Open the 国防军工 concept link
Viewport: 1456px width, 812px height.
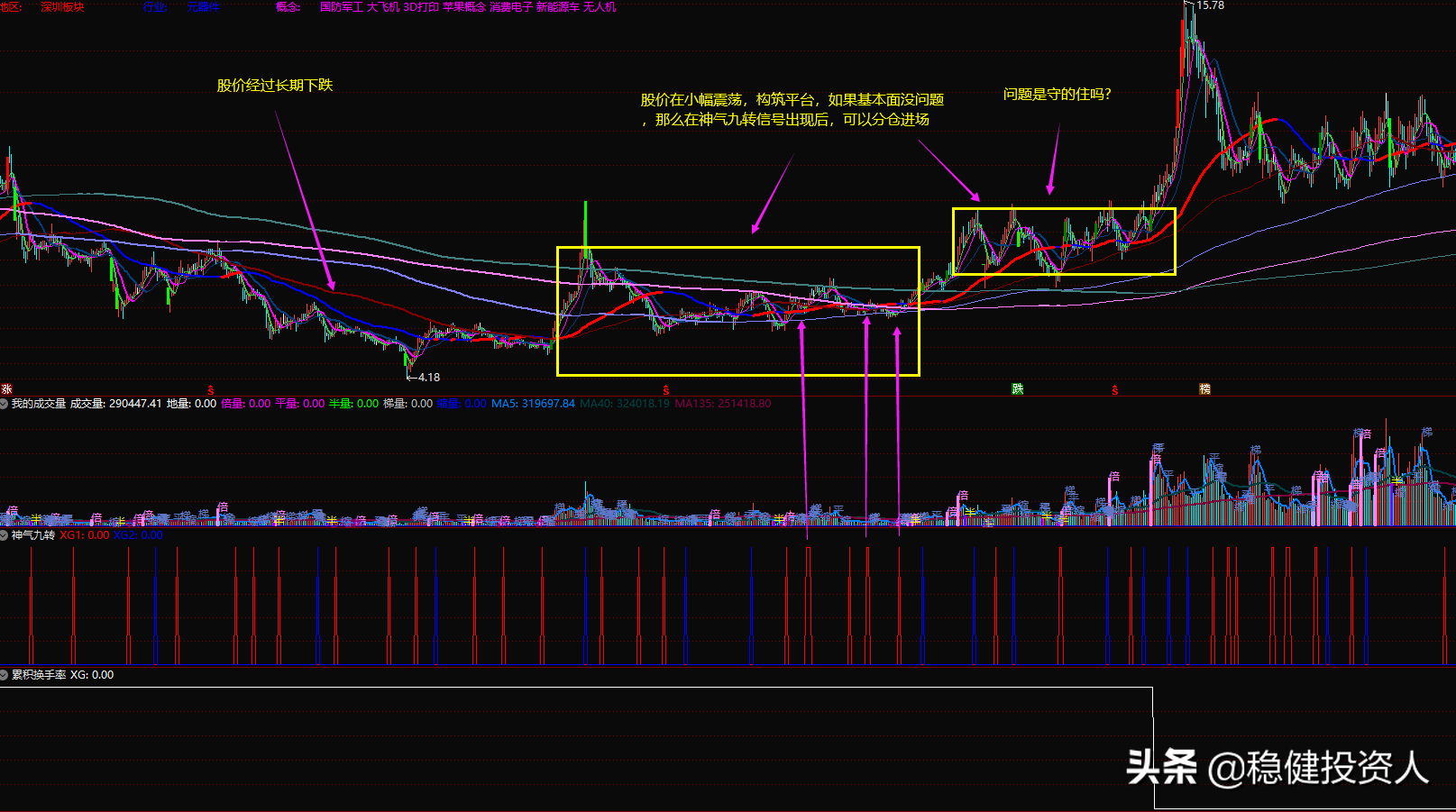[342, 7]
